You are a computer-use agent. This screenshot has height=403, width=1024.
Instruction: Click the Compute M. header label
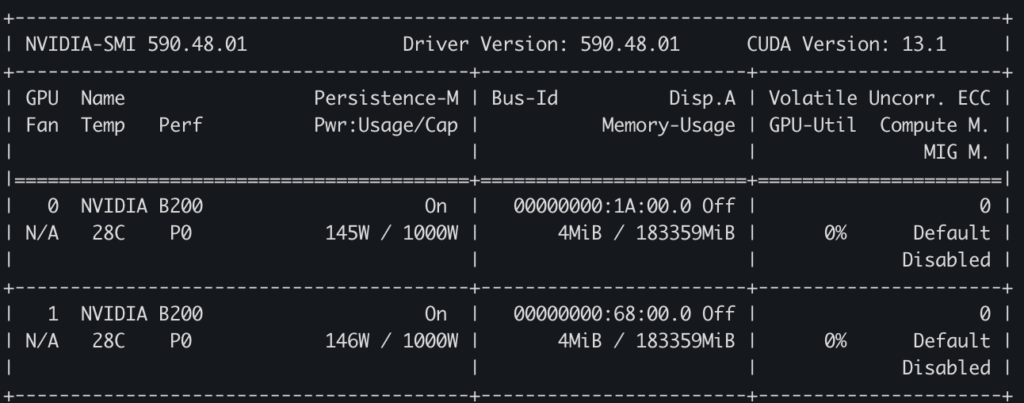(x=935, y=126)
